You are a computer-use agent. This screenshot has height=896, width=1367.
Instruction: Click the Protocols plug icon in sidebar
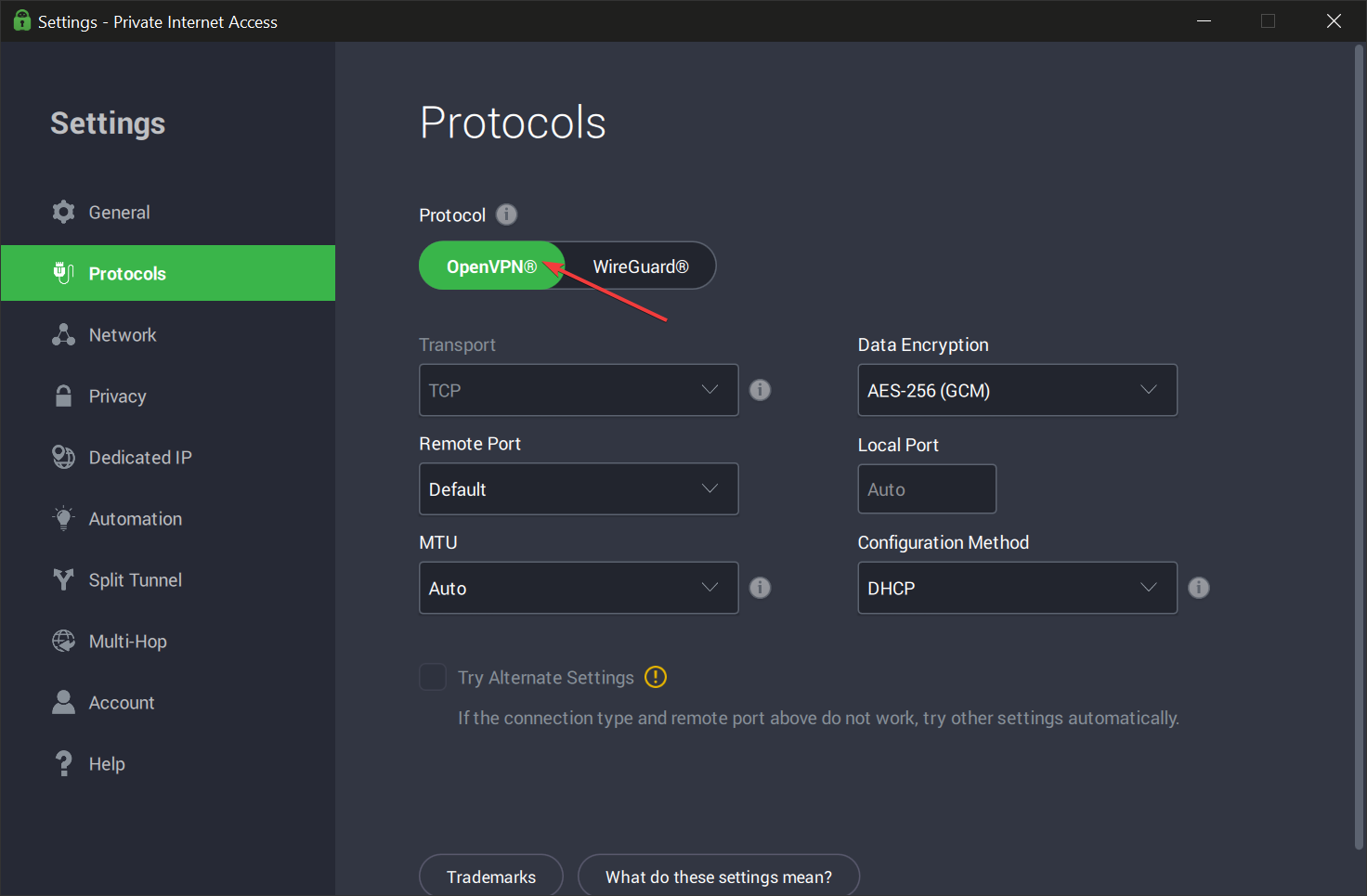[63, 273]
